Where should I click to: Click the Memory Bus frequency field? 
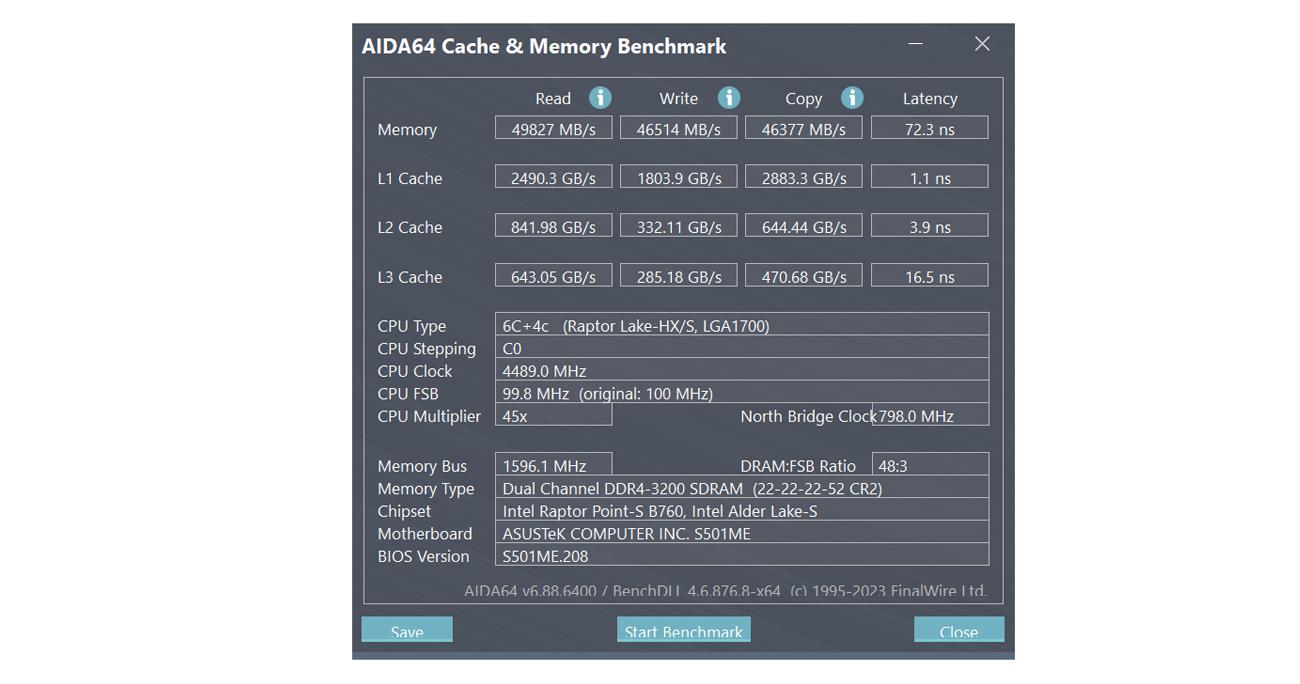click(x=553, y=466)
